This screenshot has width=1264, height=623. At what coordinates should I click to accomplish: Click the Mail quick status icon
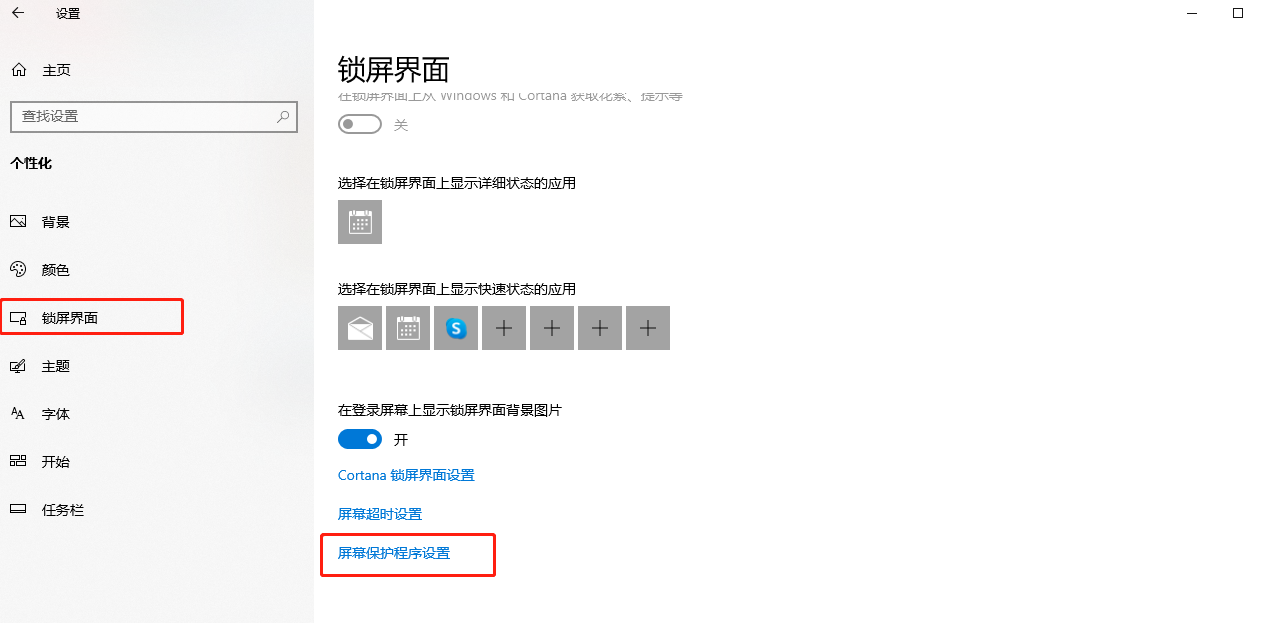point(360,328)
